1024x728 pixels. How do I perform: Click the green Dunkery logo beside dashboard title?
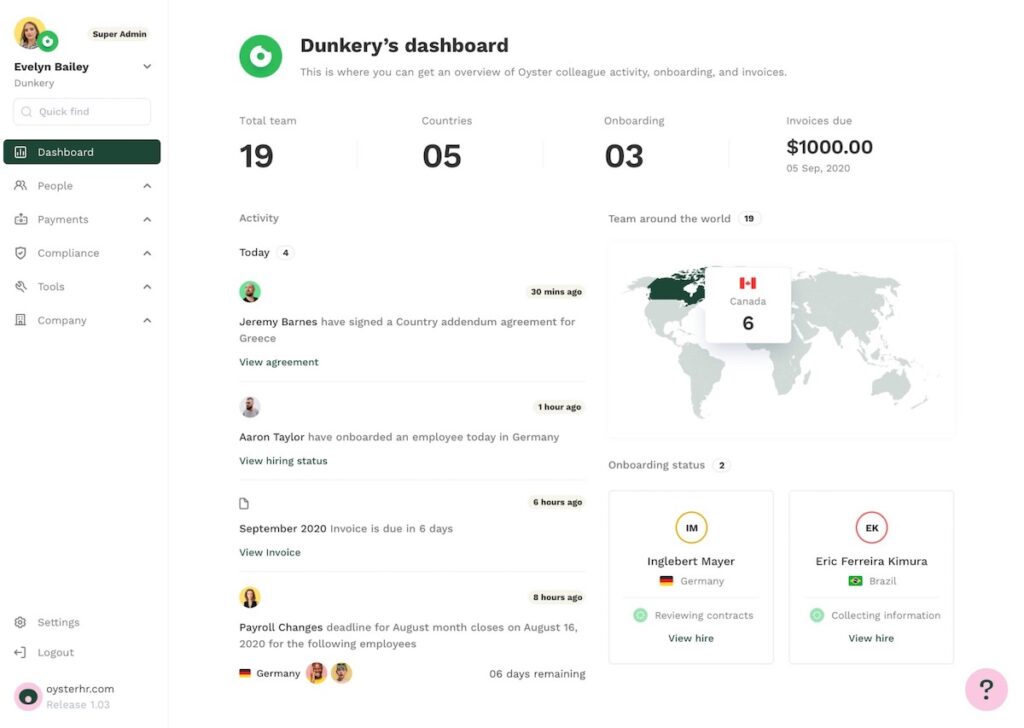coord(261,56)
